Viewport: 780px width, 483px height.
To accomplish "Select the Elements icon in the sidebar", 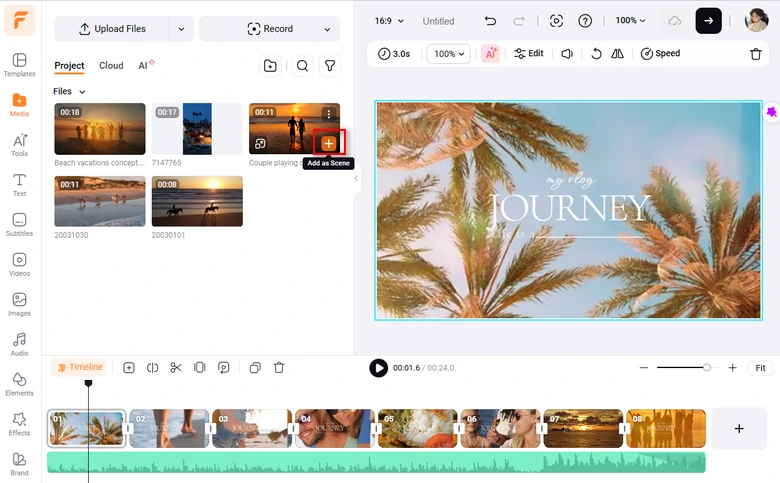I will [x=19, y=384].
